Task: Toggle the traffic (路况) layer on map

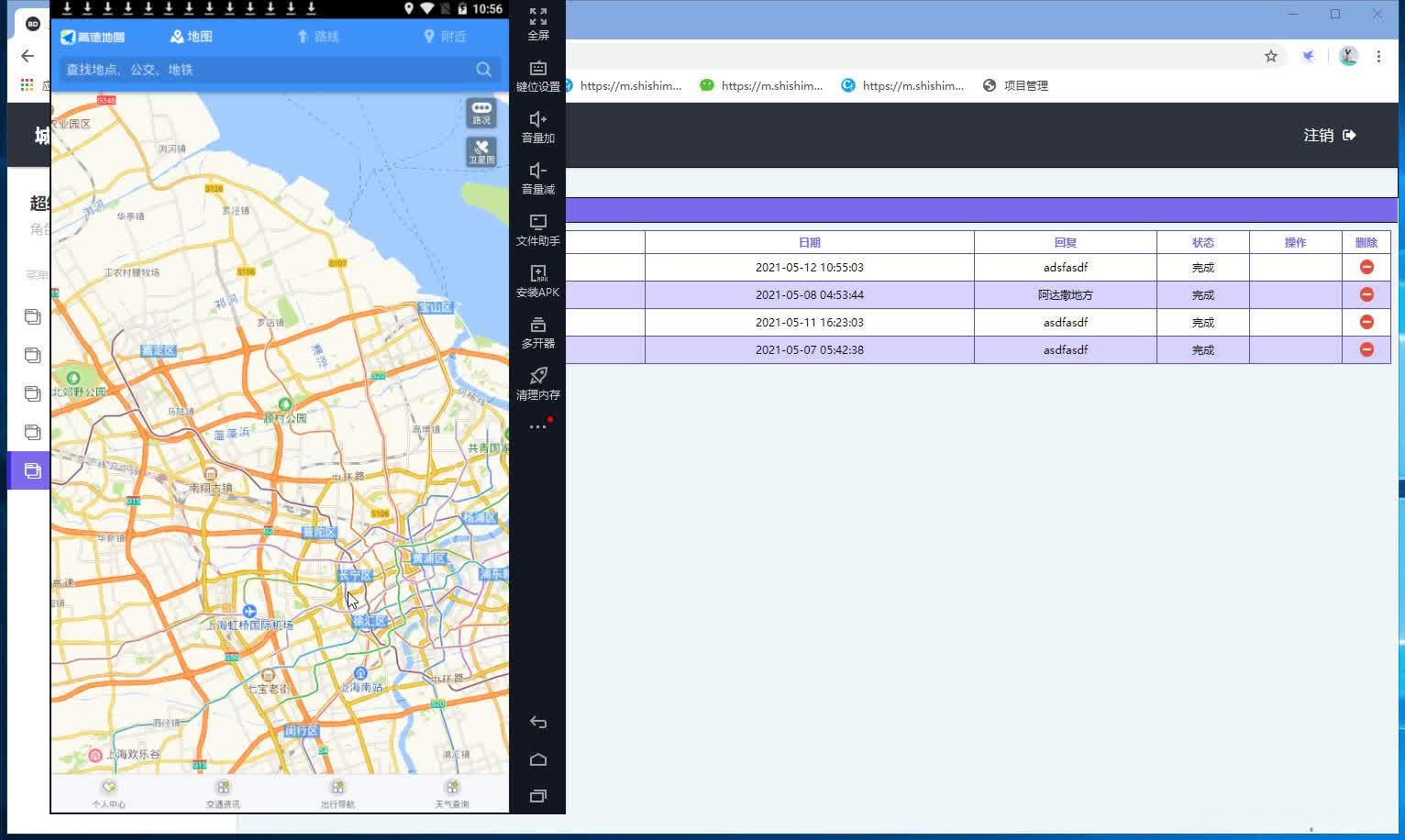Action: 481,113
